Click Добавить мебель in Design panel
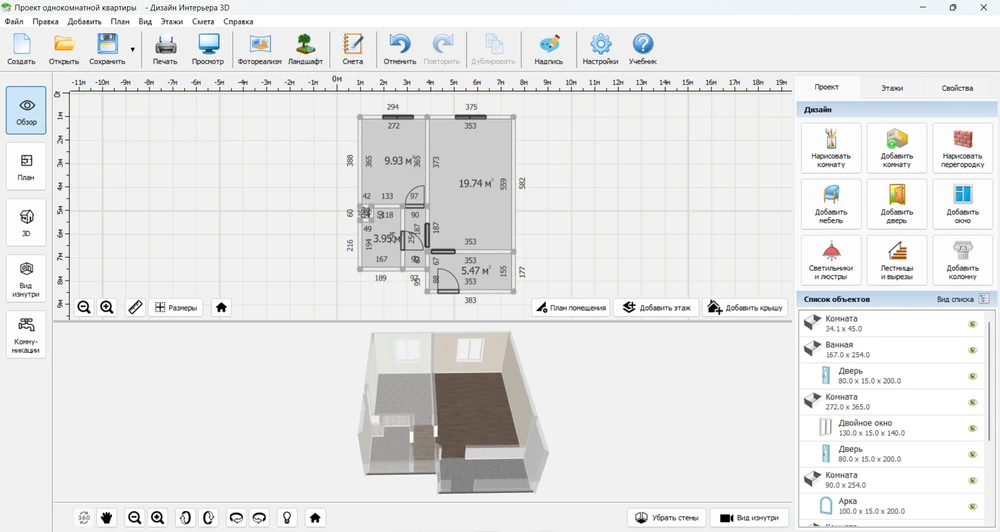The height and width of the screenshot is (532, 1000). [x=830, y=204]
